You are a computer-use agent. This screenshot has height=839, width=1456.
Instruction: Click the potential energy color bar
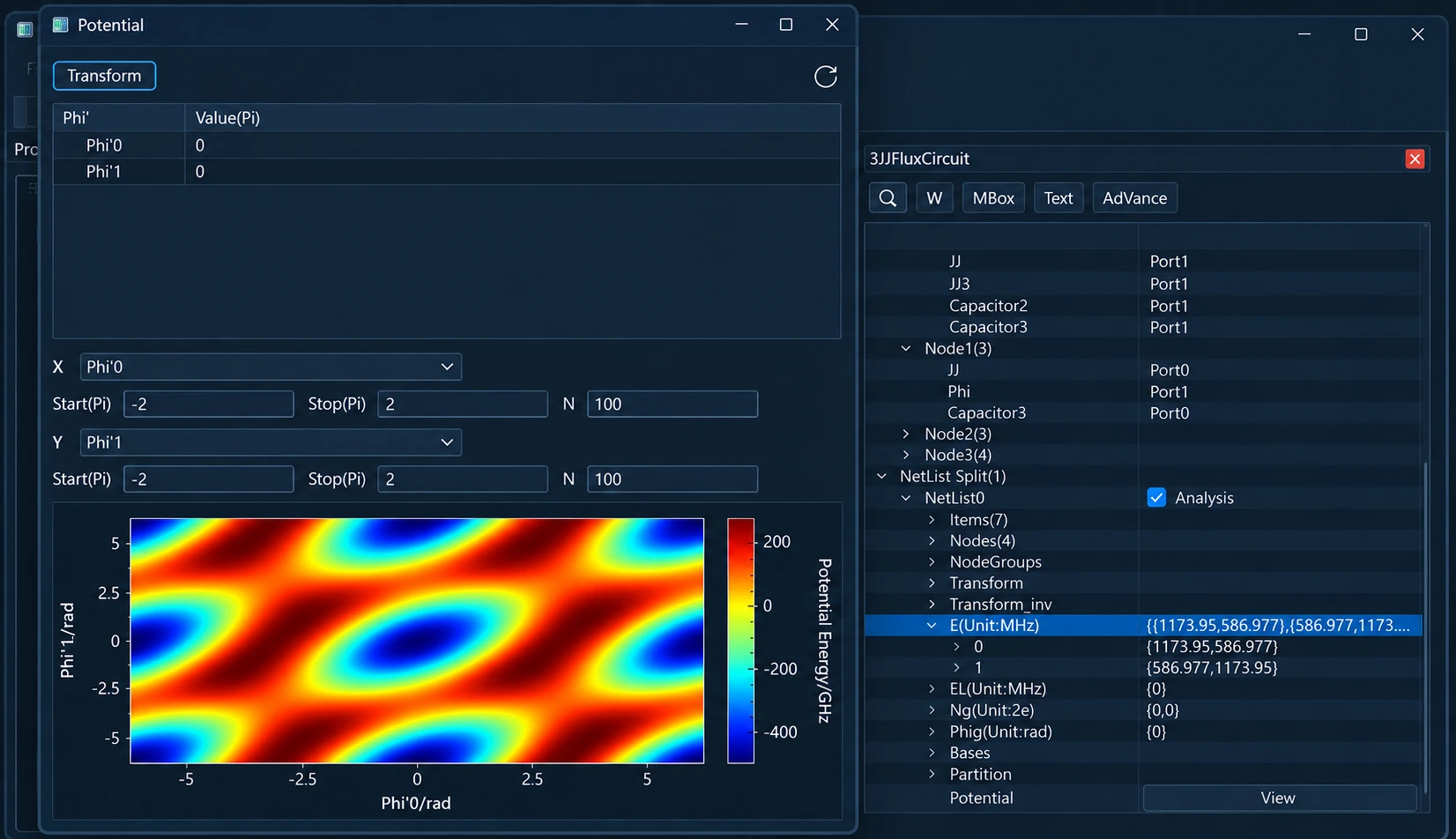click(x=740, y=641)
